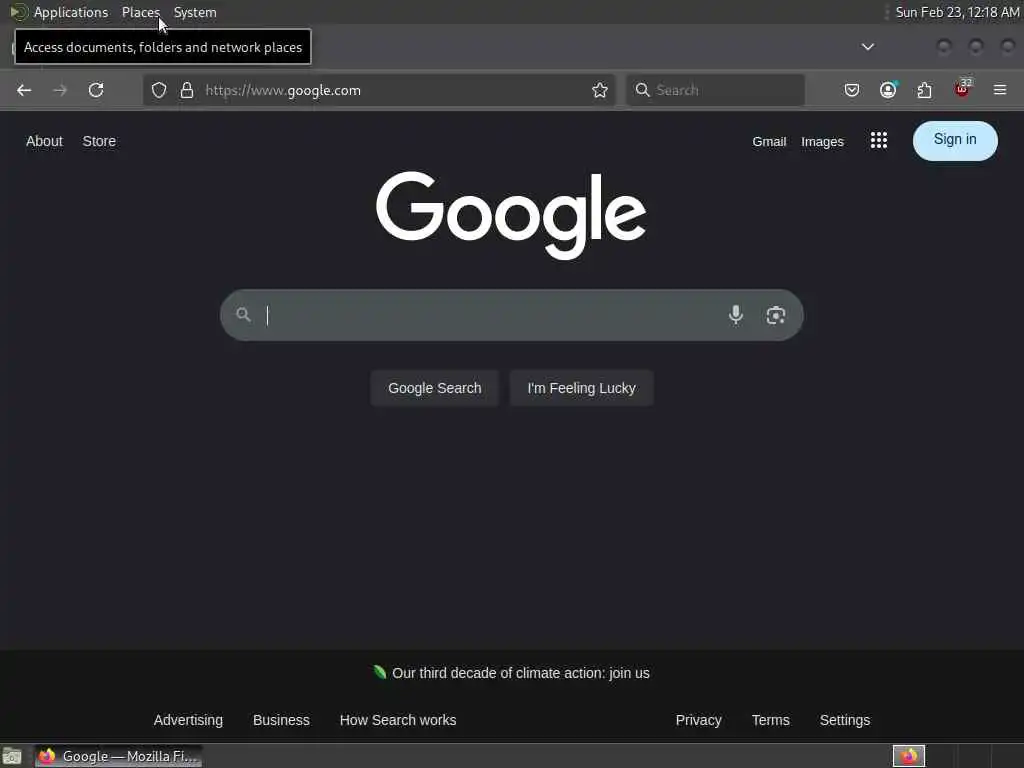The image size is (1024, 768).
Task: Open the Google apps grid
Action: tap(879, 140)
